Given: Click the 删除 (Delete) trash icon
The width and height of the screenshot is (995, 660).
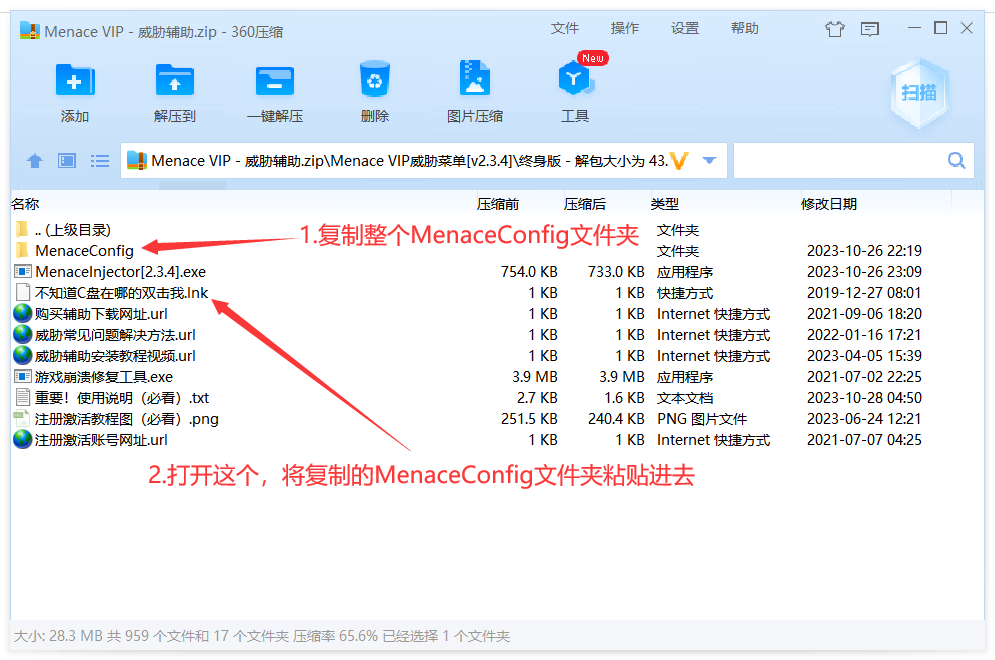Looking at the screenshot, I should 375,81.
